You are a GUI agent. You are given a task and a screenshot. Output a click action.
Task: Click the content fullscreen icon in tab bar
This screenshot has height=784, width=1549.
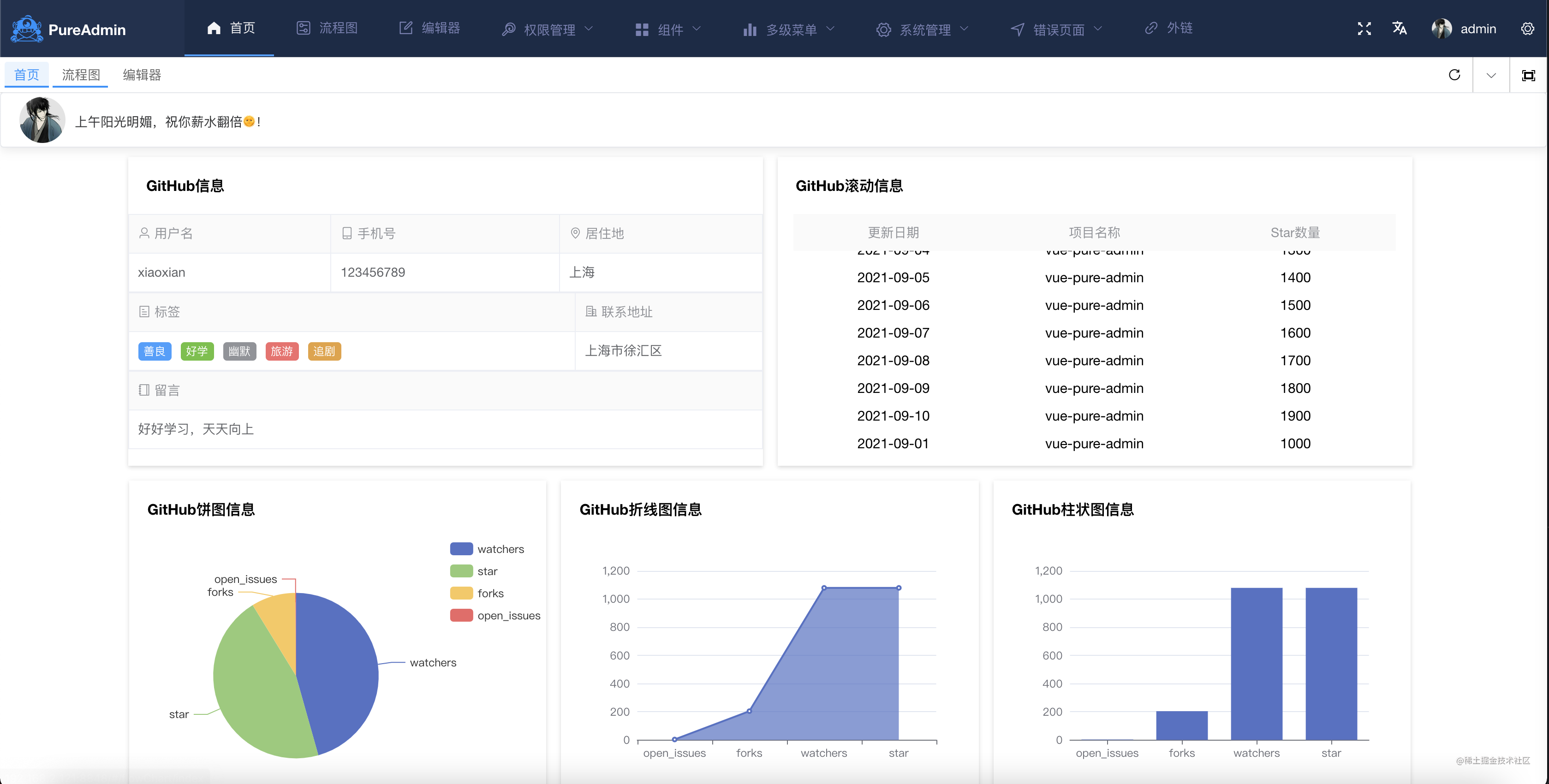pyautogui.click(x=1528, y=75)
